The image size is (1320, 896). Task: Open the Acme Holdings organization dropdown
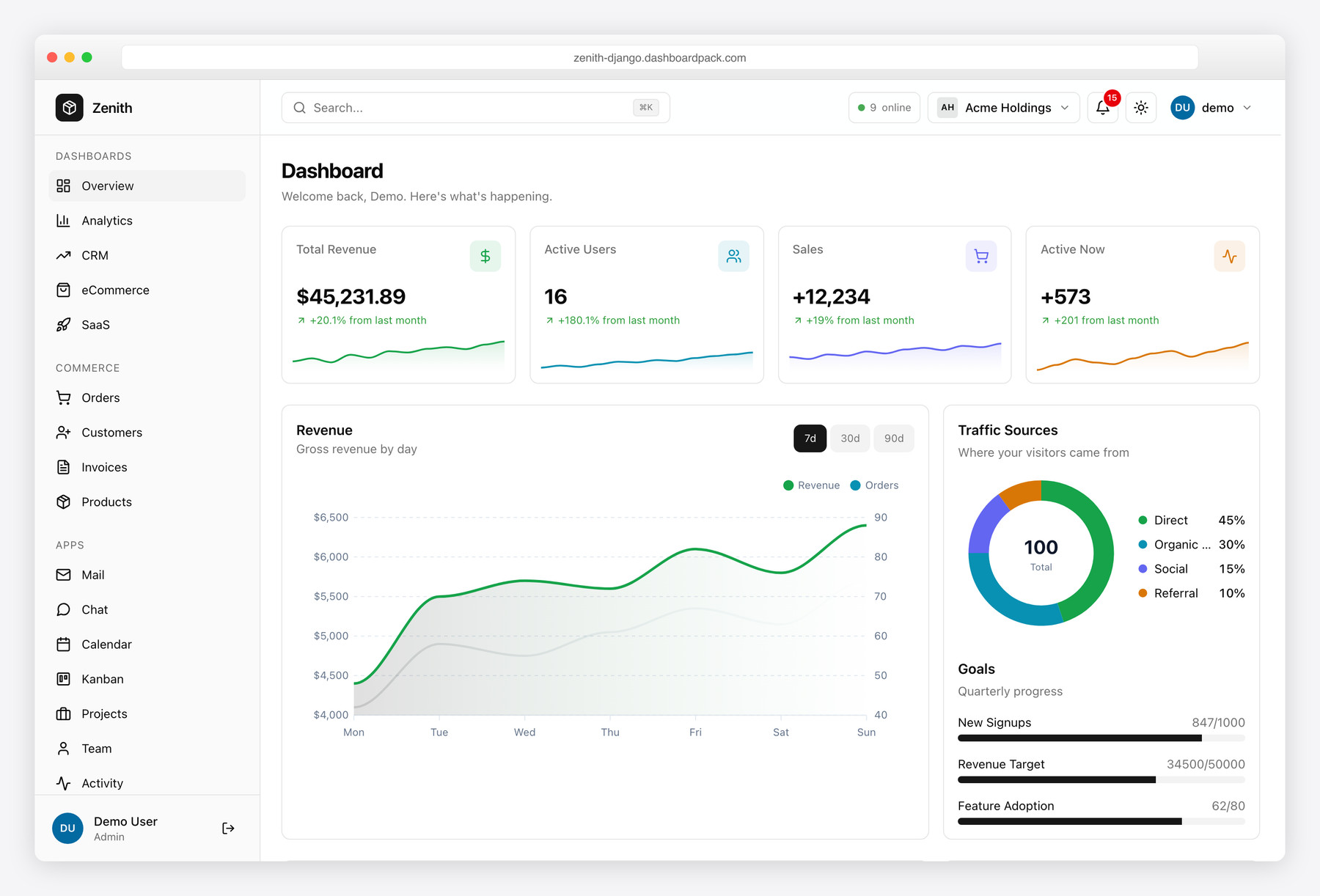[1003, 108]
